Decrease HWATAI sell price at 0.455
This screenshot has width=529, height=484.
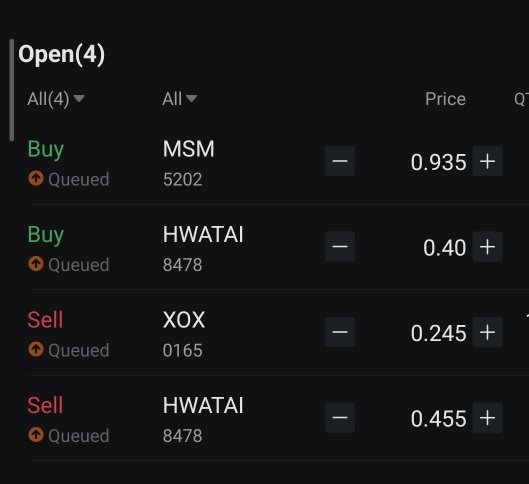340,418
